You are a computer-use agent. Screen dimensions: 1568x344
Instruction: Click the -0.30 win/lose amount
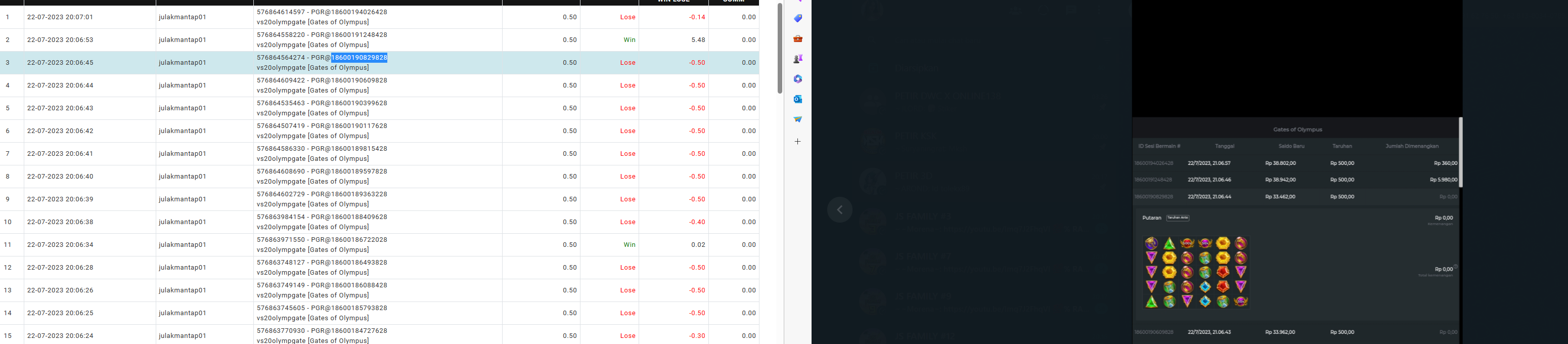tap(697, 335)
